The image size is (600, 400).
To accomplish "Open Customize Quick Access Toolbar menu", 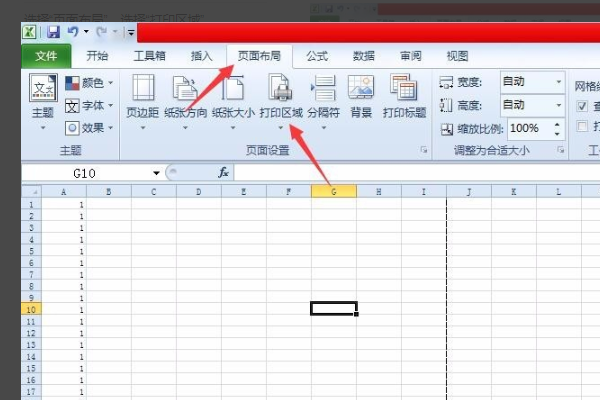I will coord(131,33).
